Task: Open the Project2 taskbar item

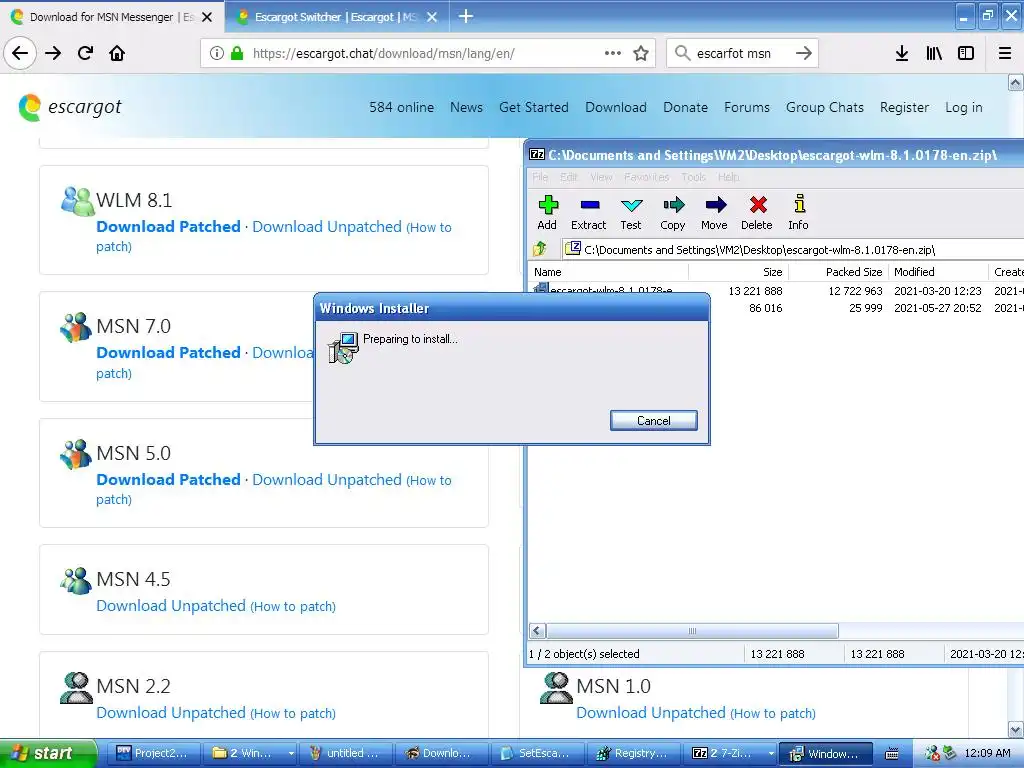Action: (x=152, y=753)
